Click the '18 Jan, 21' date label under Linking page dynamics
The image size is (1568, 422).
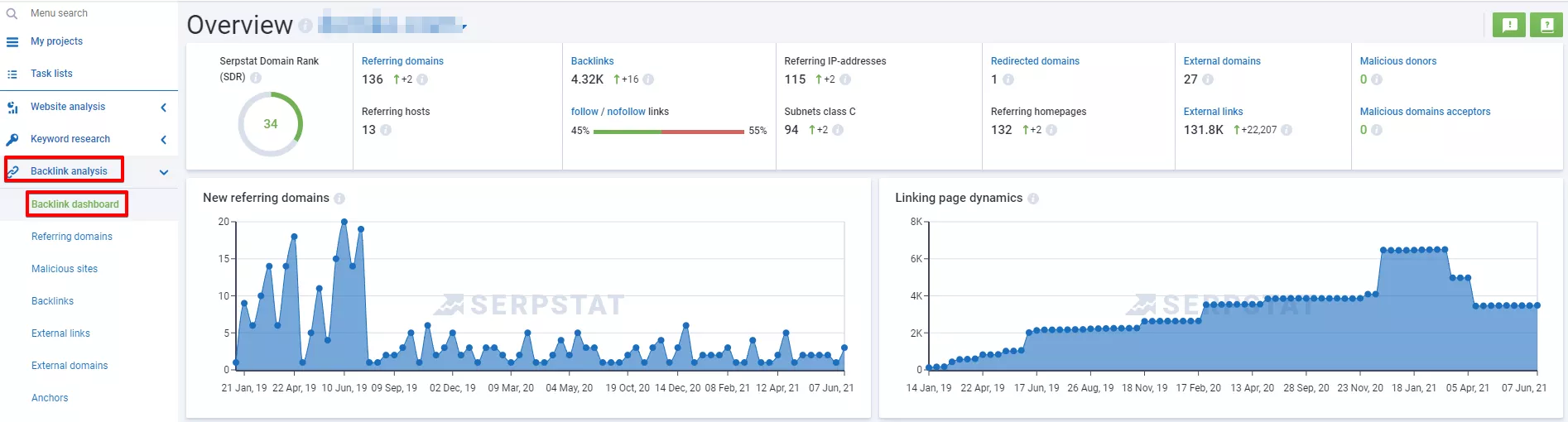coord(1414,388)
